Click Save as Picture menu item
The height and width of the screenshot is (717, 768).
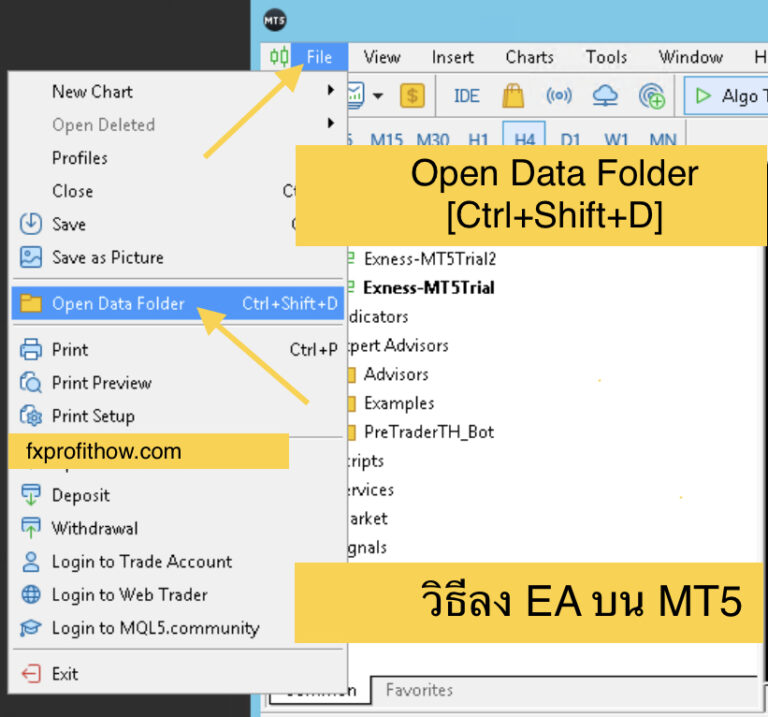pos(107,257)
